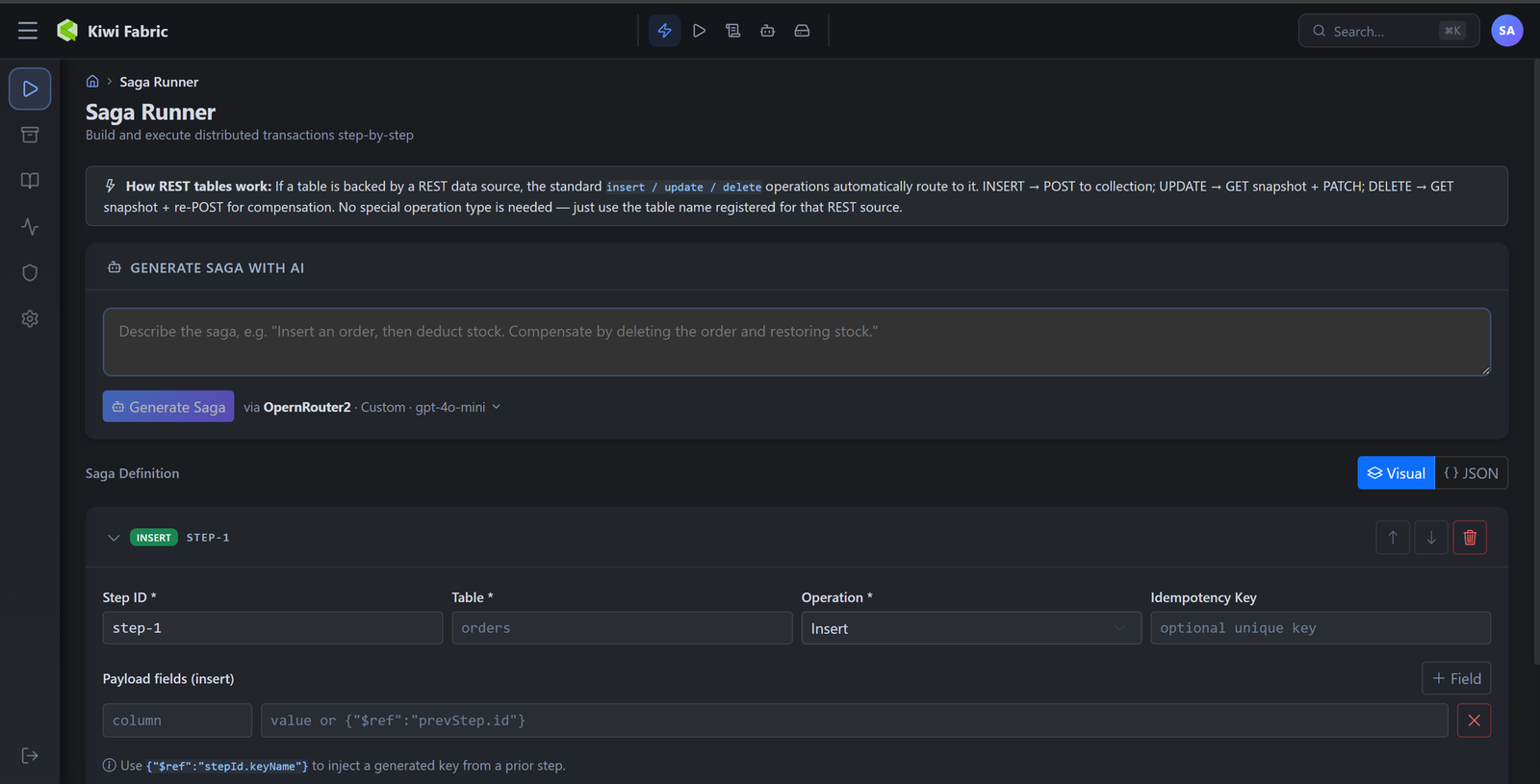Go to home via breadcrumb house icon

point(92,82)
